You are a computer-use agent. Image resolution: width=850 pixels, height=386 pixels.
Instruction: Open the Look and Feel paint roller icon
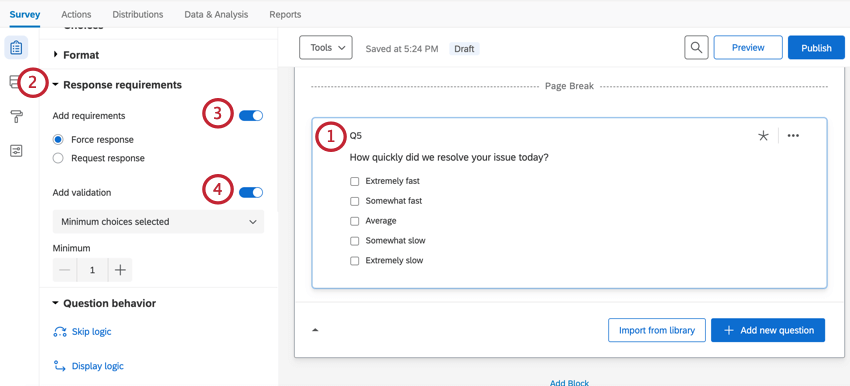(16, 116)
